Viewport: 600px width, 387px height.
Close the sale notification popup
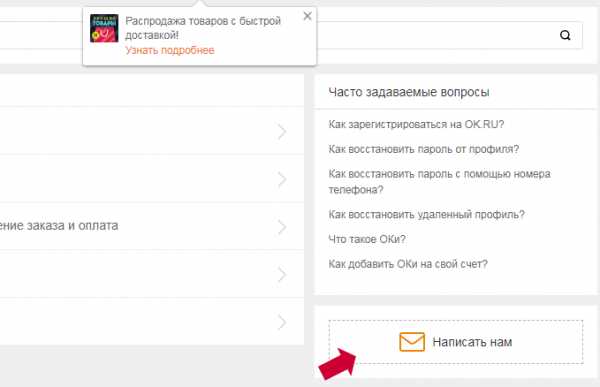[x=307, y=16]
